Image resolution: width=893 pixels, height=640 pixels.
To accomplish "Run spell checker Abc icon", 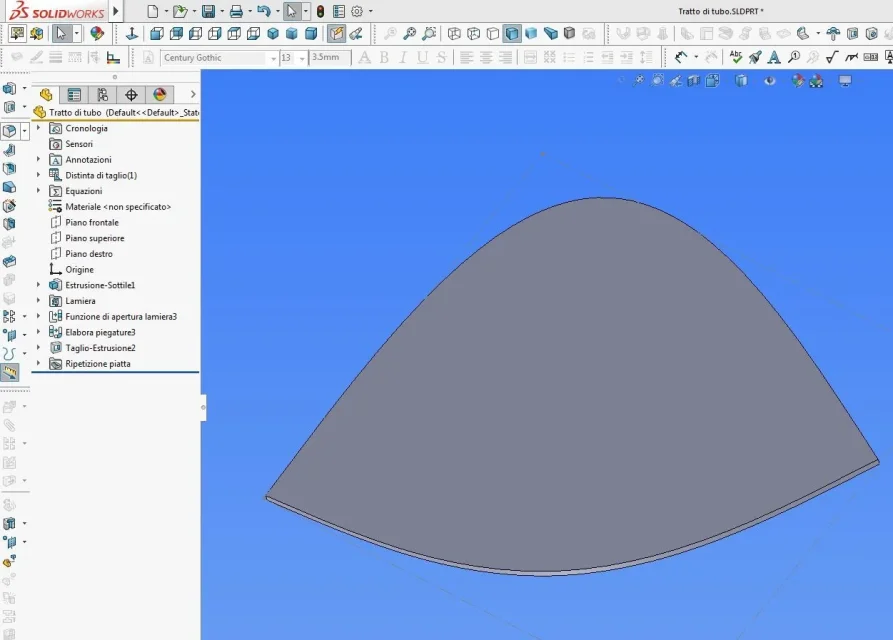I will click(736, 56).
